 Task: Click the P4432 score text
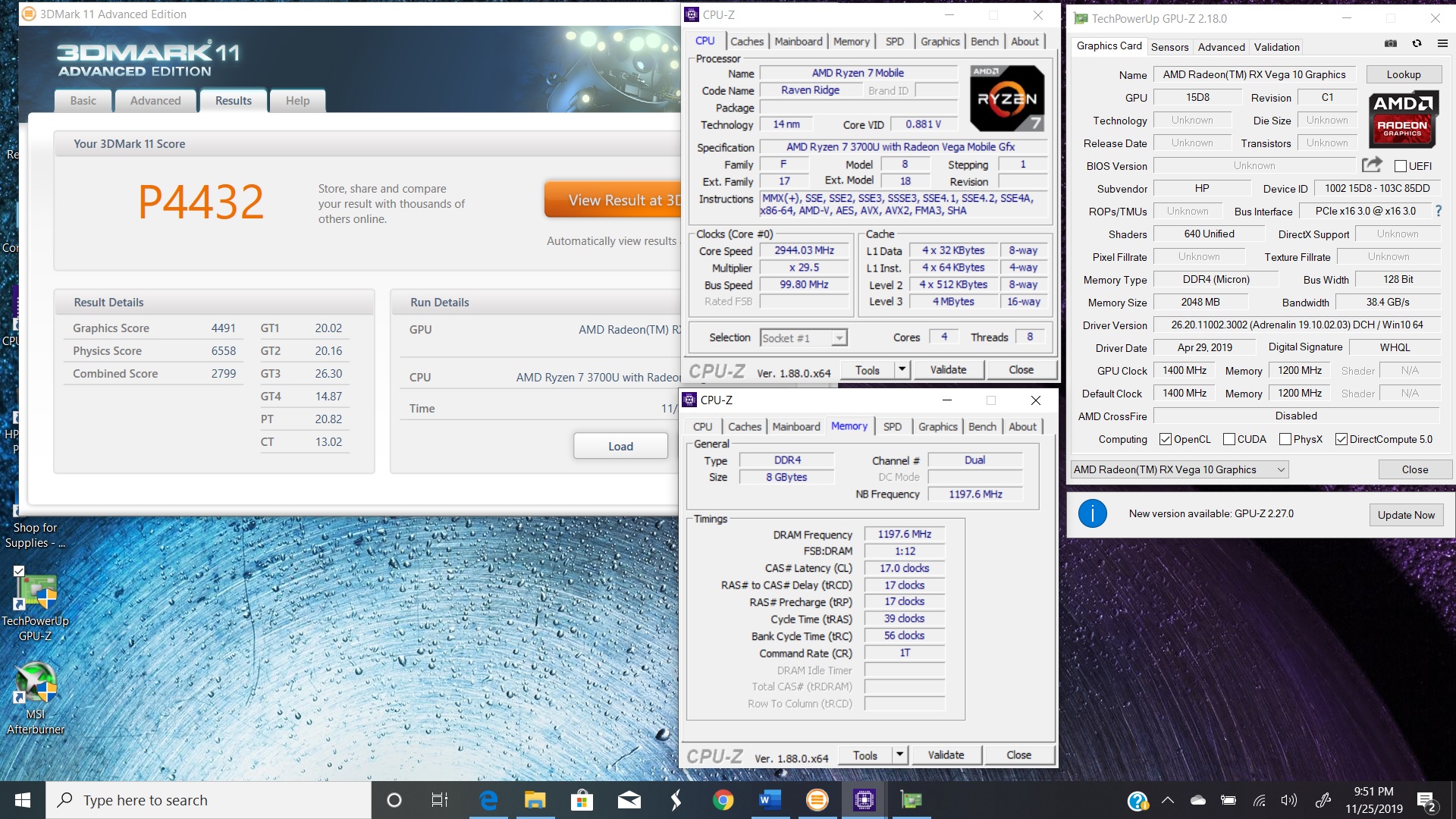click(201, 202)
